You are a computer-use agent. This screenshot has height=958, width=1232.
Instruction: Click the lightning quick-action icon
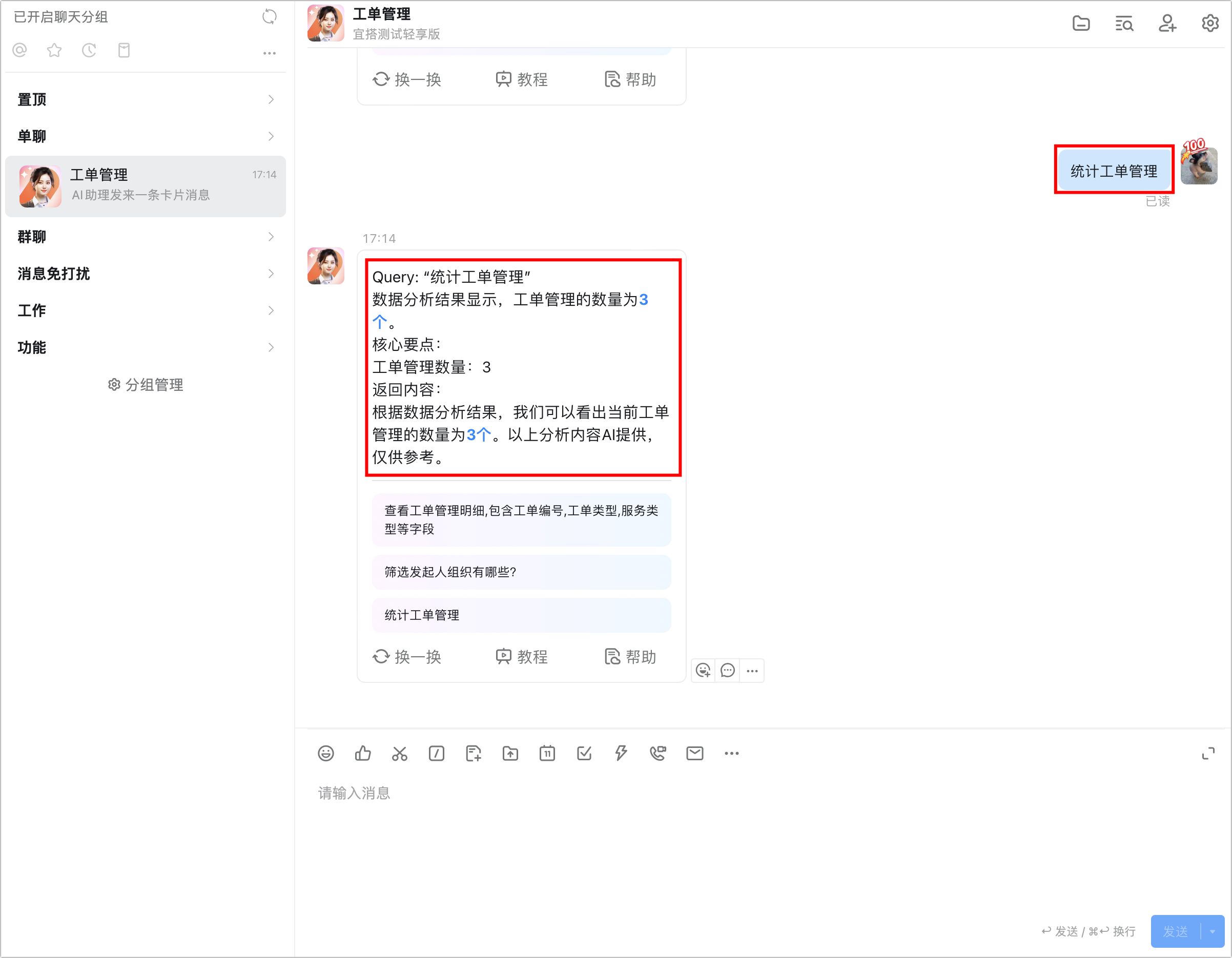(x=621, y=753)
